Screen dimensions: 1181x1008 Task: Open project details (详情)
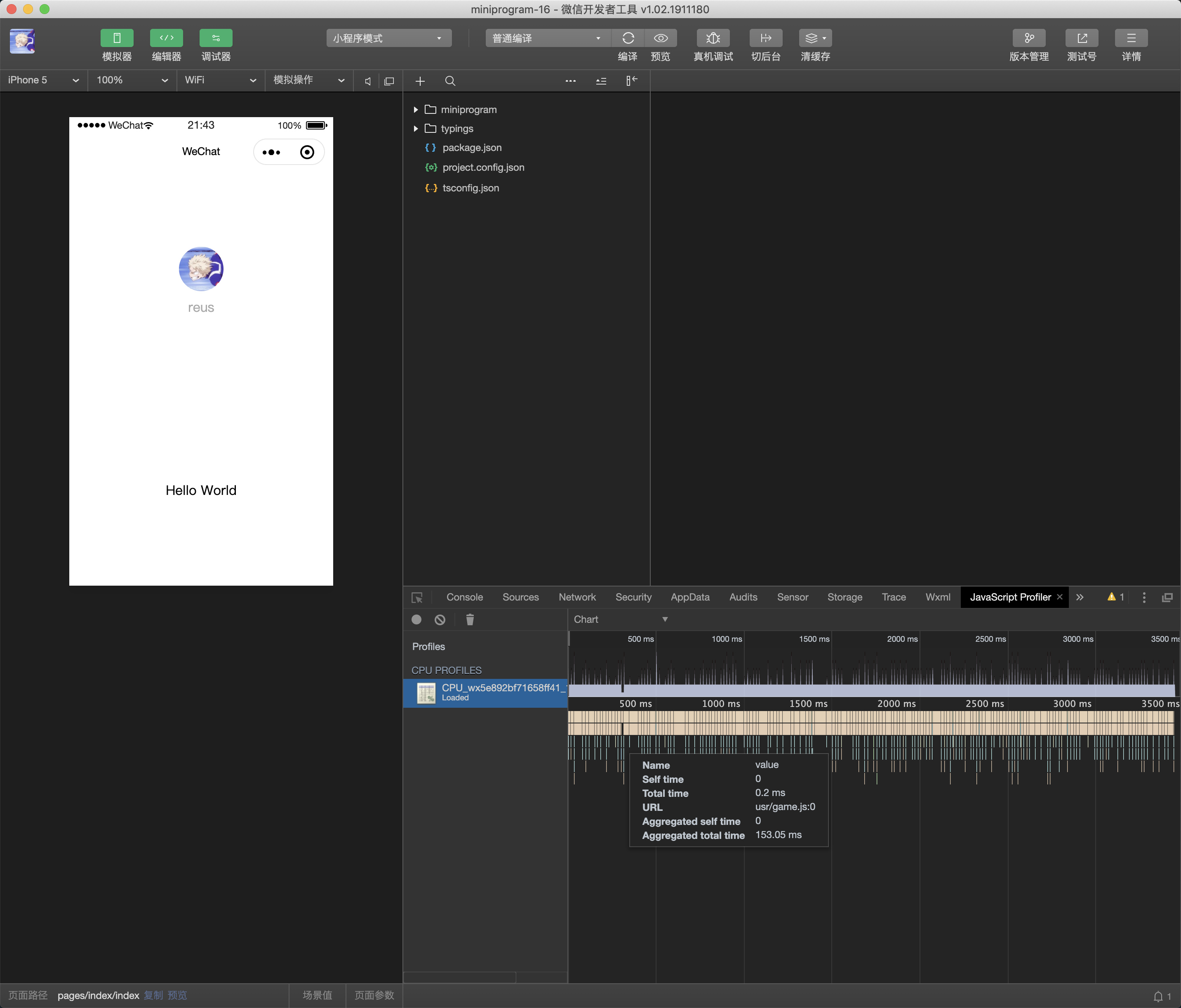(1131, 38)
